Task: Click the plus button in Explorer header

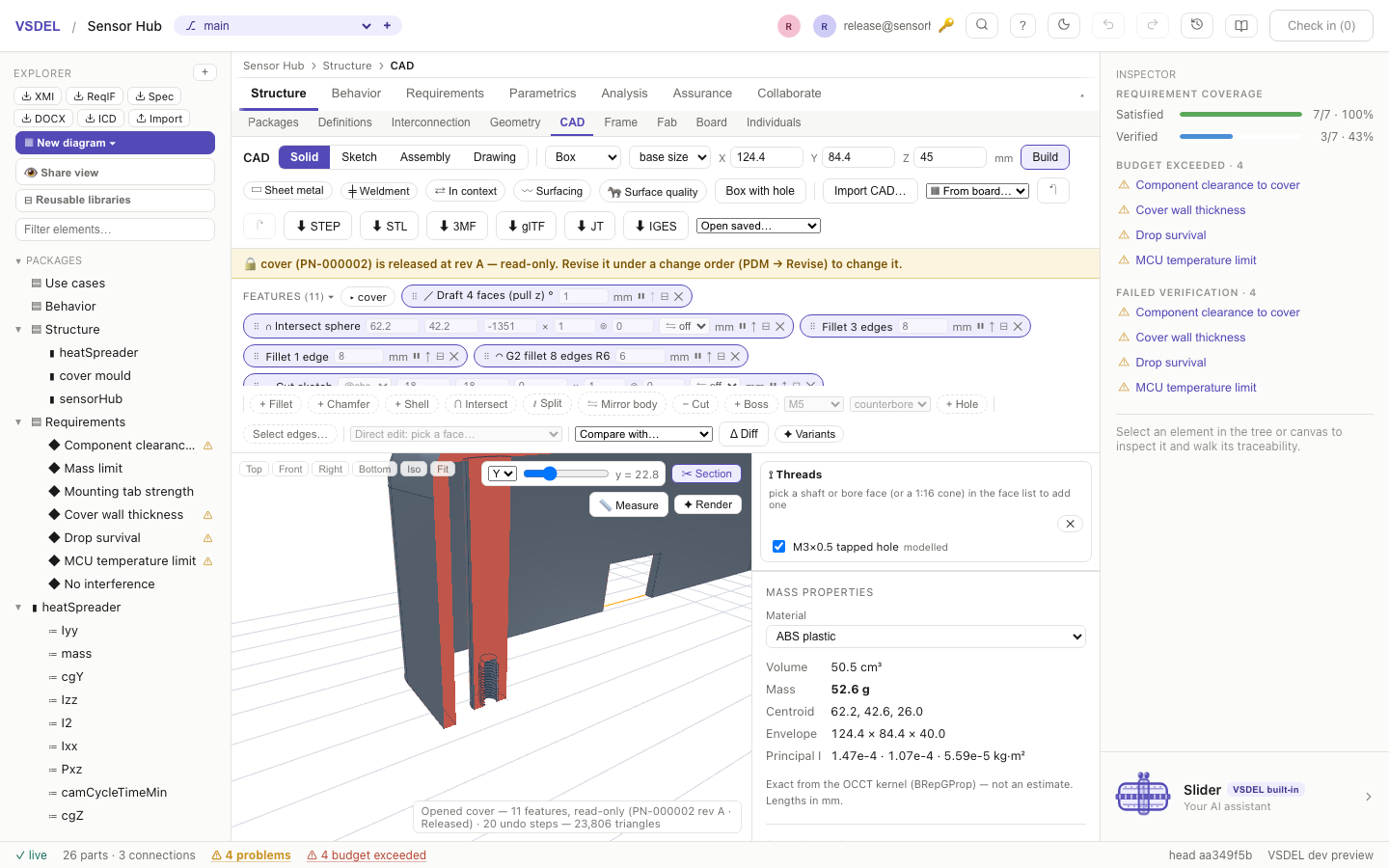Action: tap(204, 72)
